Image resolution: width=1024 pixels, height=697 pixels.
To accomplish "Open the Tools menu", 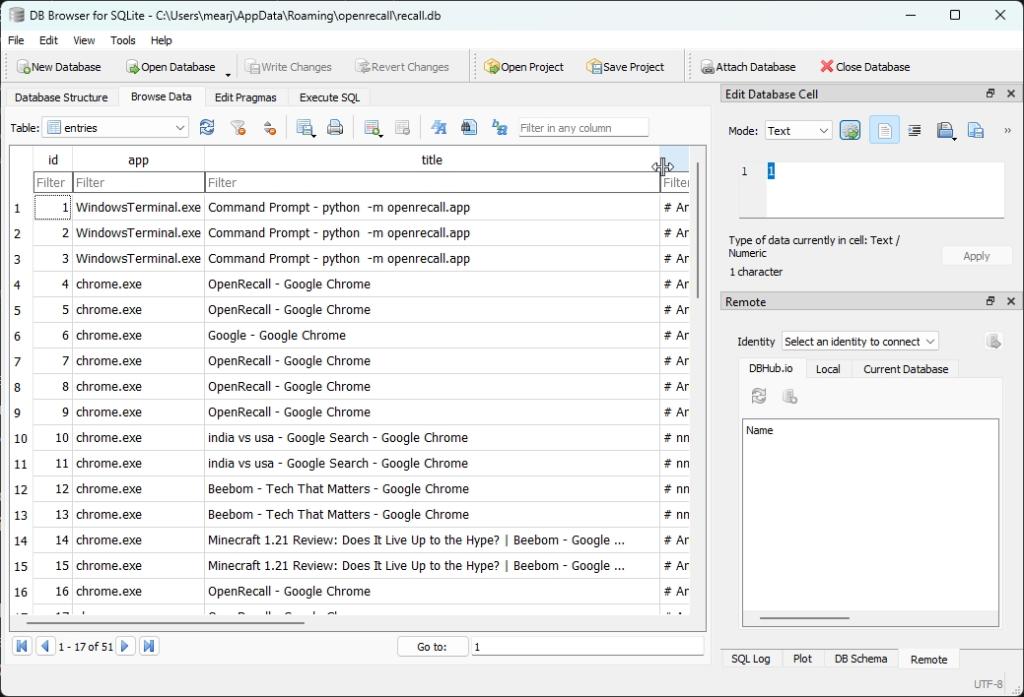I will (123, 40).
